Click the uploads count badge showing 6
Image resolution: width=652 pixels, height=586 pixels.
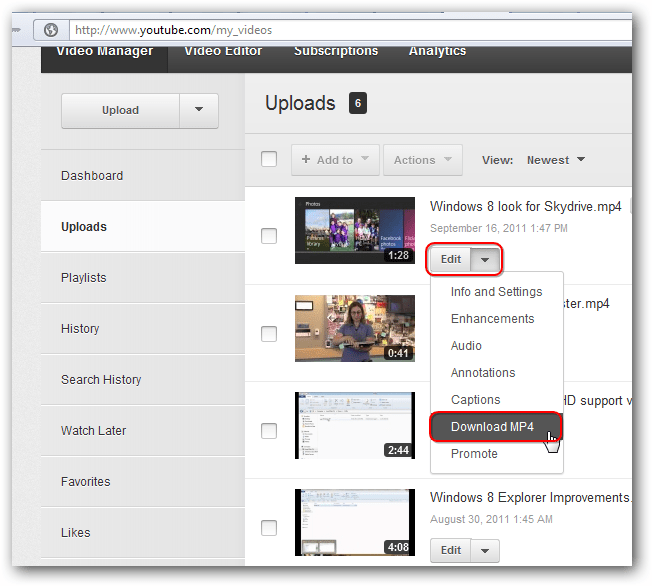(358, 103)
